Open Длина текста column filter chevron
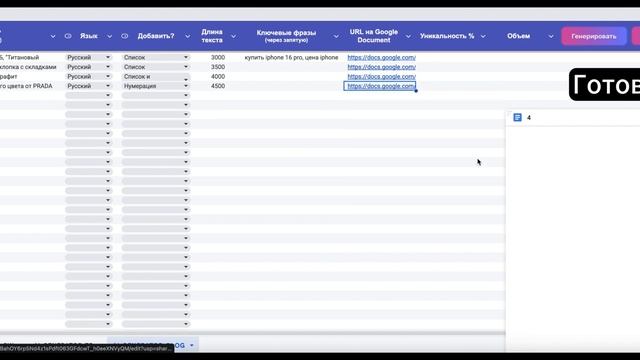This screenshot has height=360, width=640. pyautogui.click(x=233, y=36)
